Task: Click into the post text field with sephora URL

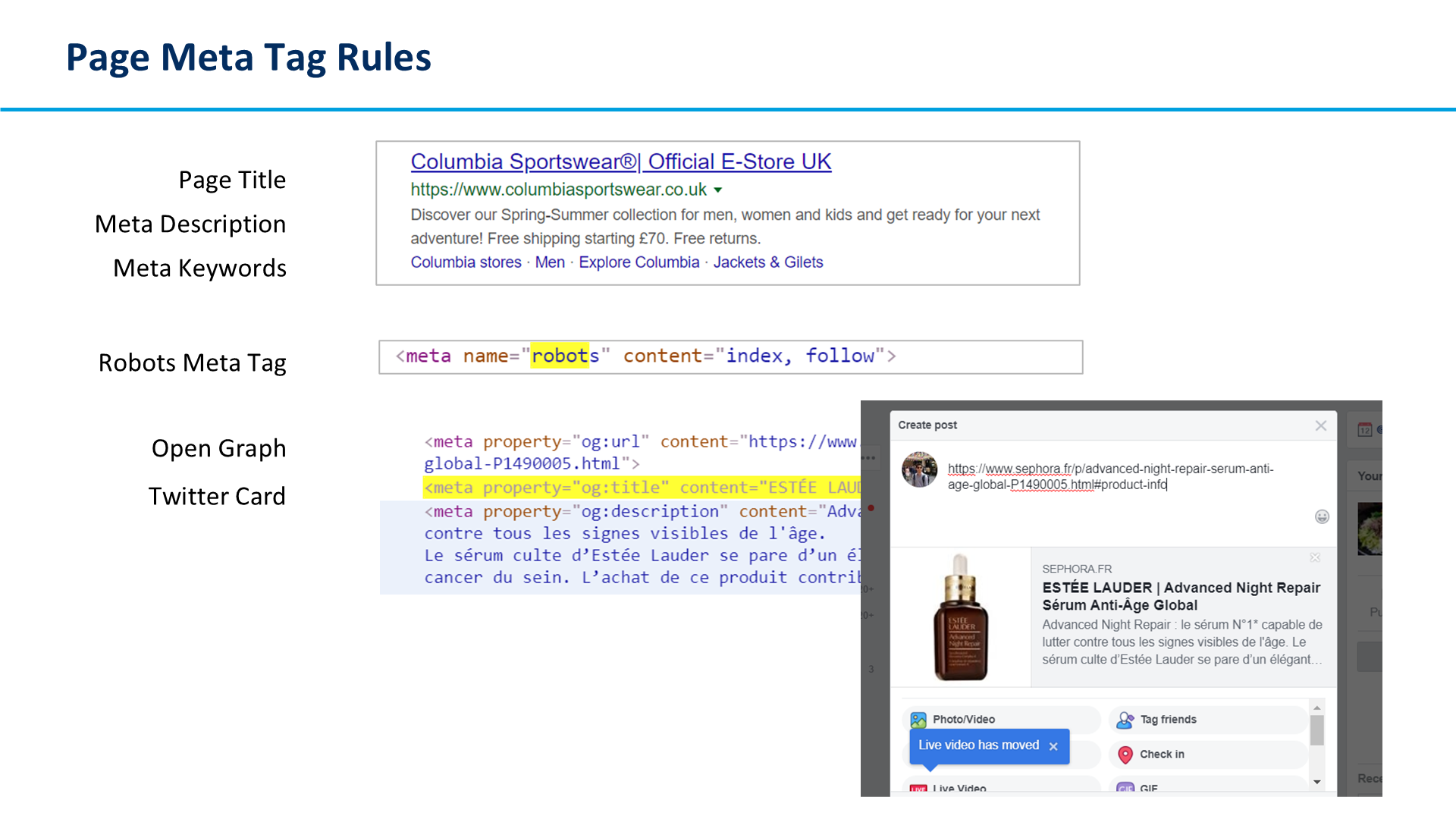Action: 1111,477
